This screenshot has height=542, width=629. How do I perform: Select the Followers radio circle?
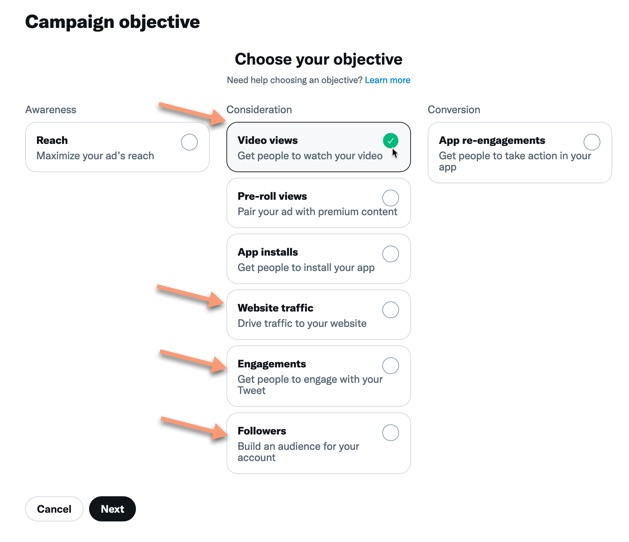point(390,432)
